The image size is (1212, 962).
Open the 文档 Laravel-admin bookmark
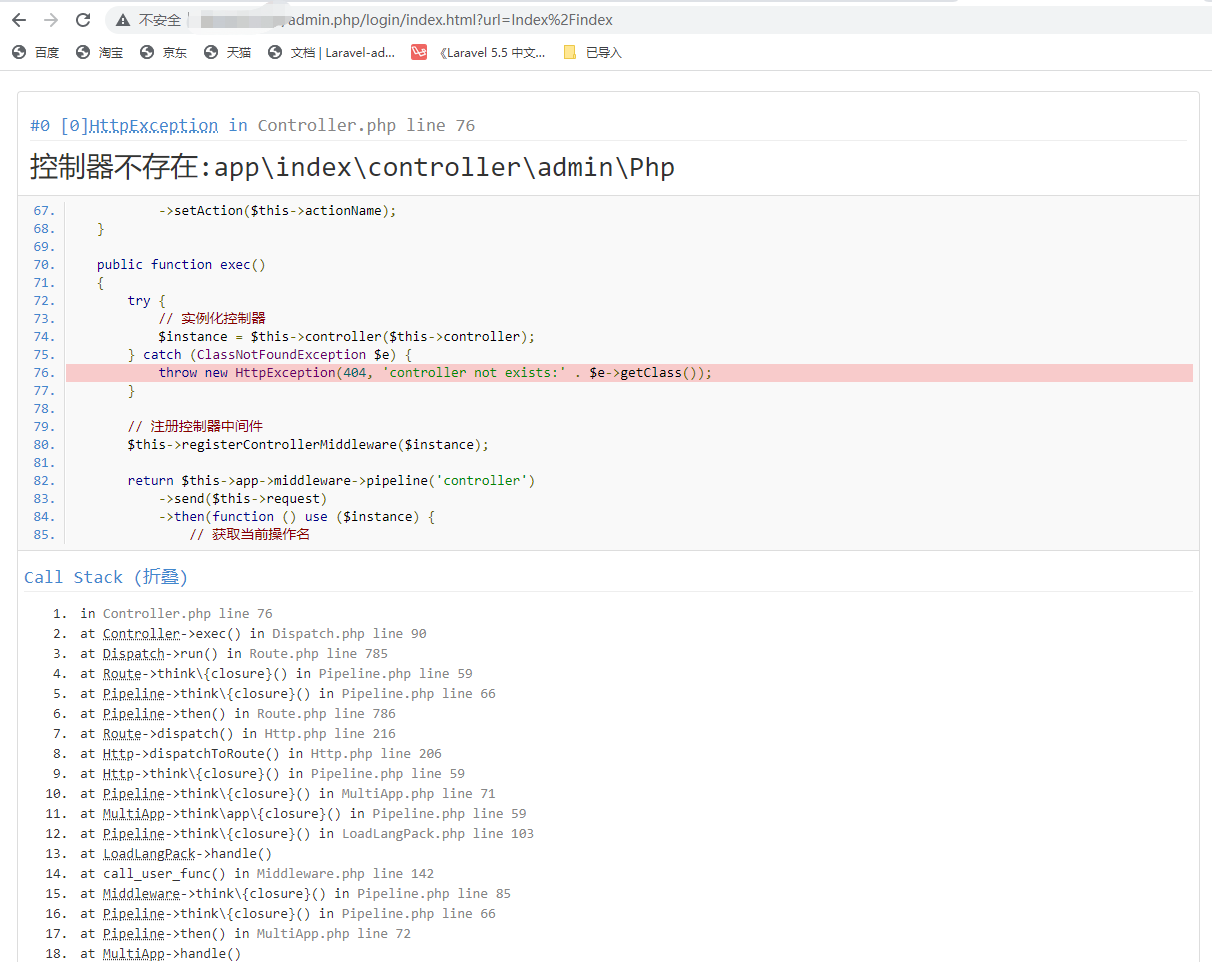(332, 53)
